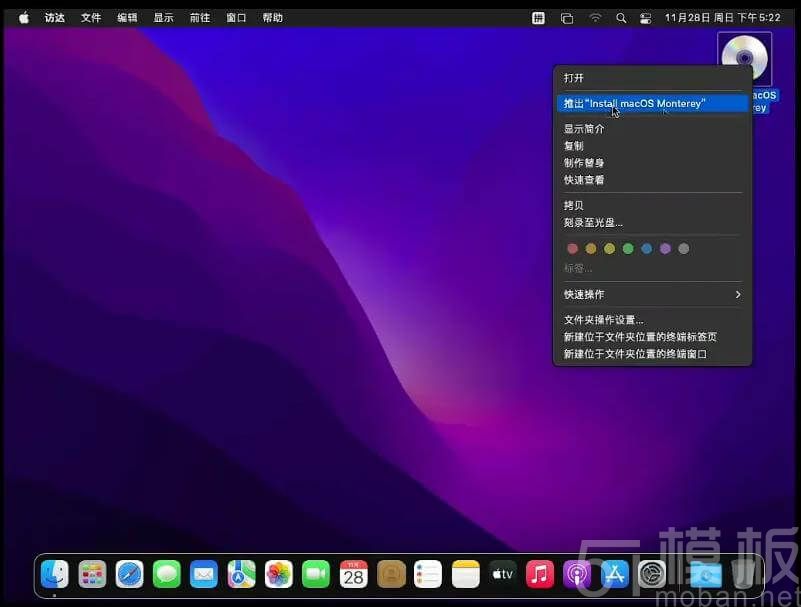Open the Notes app in the Dock

[x=465, y=574]
